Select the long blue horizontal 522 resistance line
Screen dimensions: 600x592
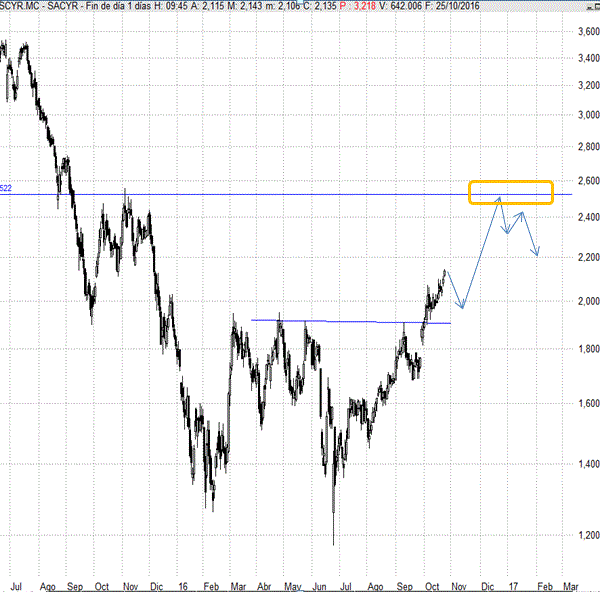click(x=286, y=194)
